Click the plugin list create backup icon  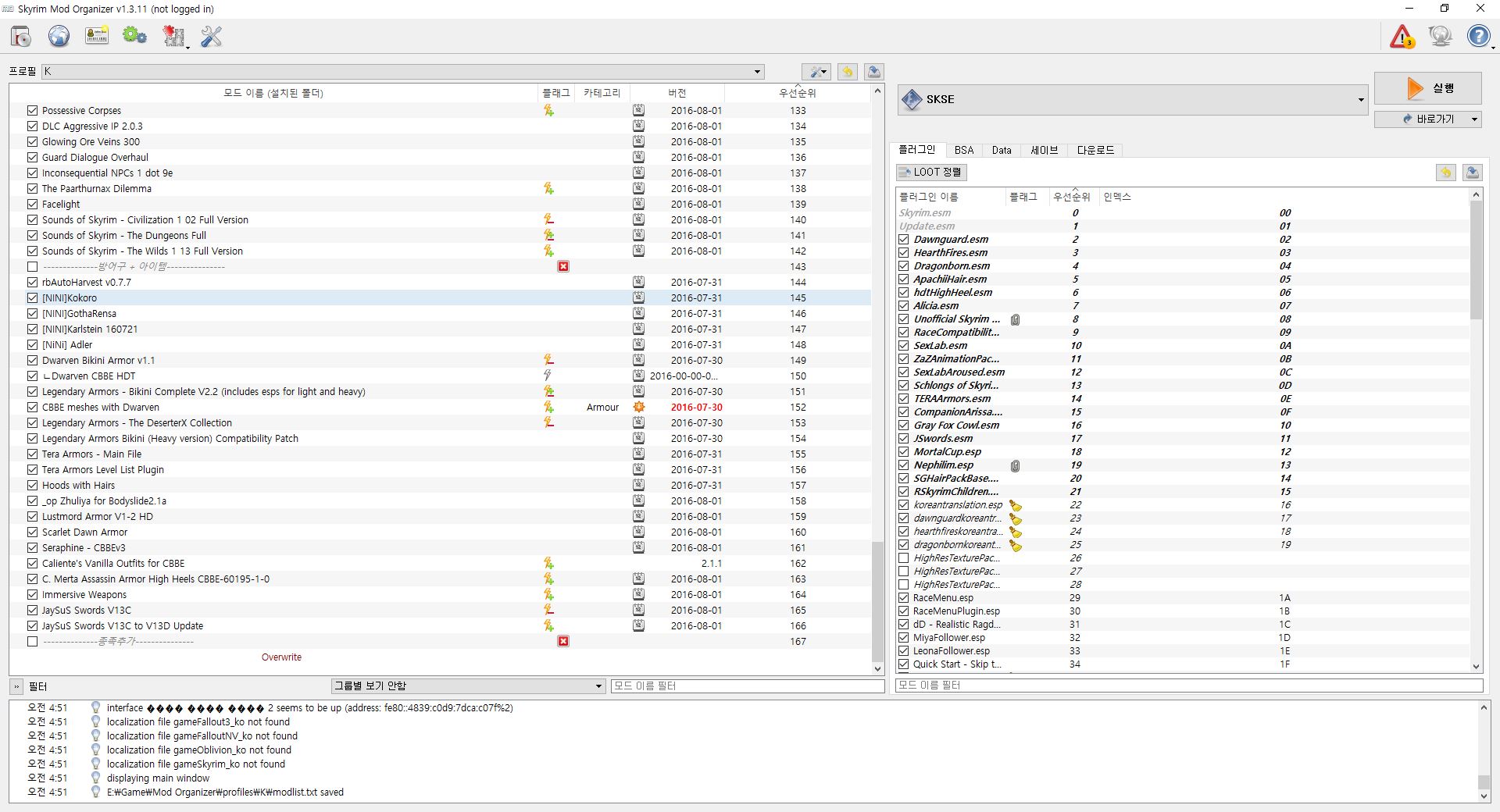pos(1473,173)
